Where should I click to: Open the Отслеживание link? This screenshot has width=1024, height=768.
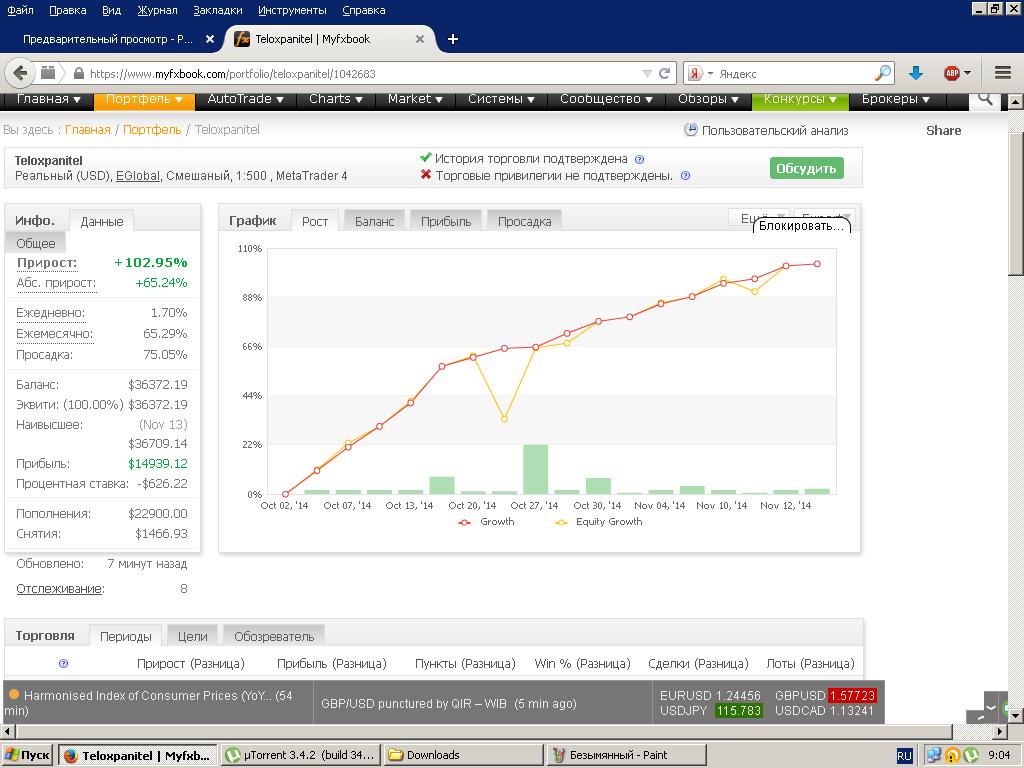pos(59,588)
